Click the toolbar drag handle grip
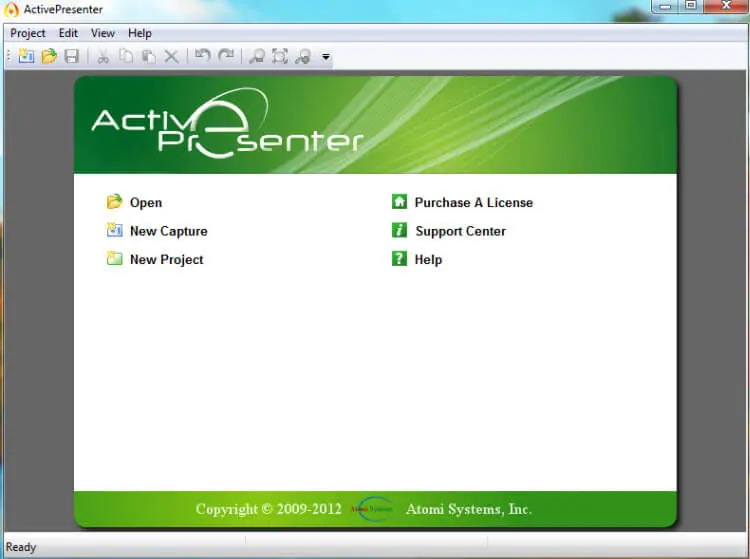Viewport: 750px width, 559px height. tap(9, 56)
